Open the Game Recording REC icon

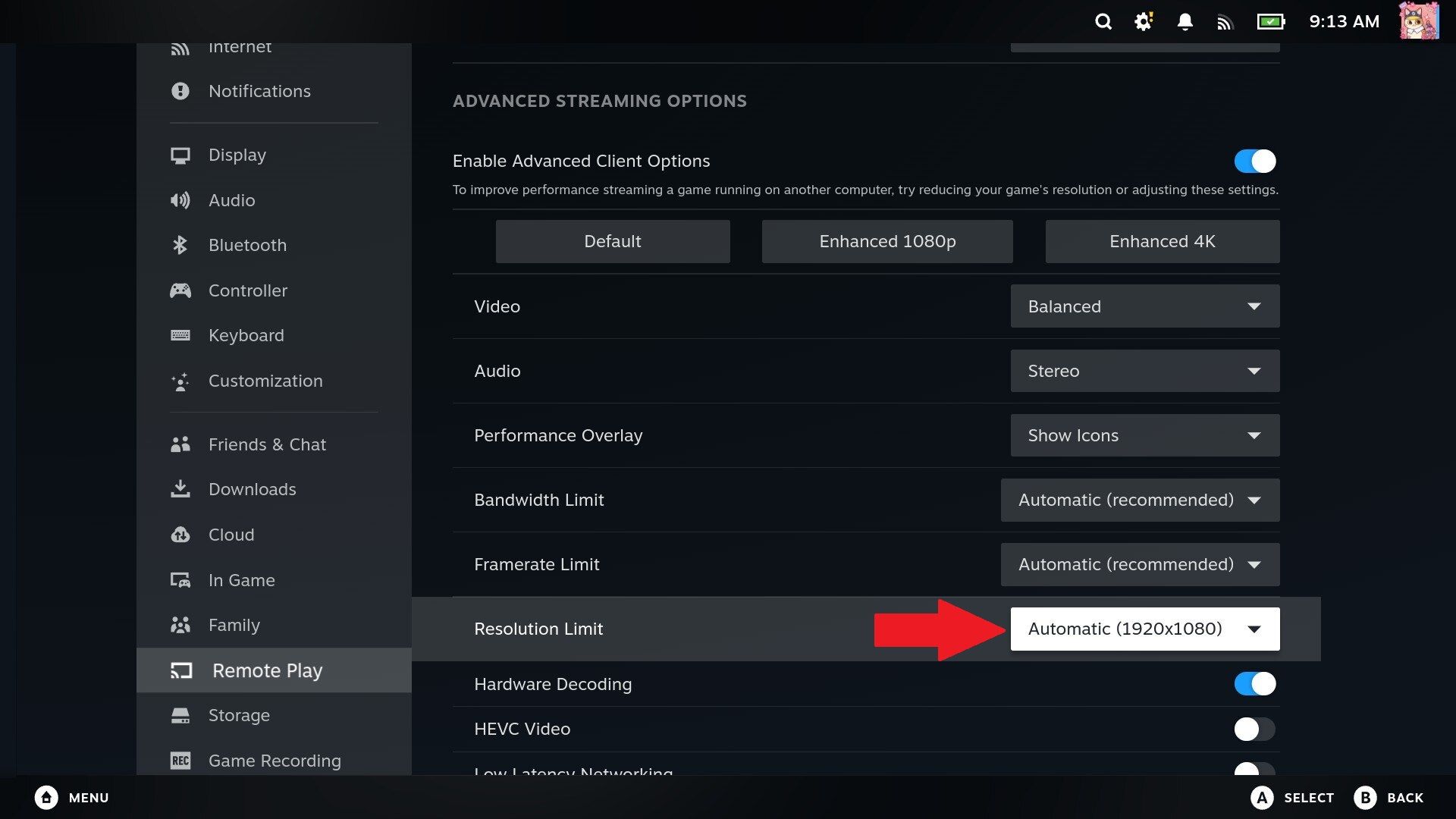(180, 761)
